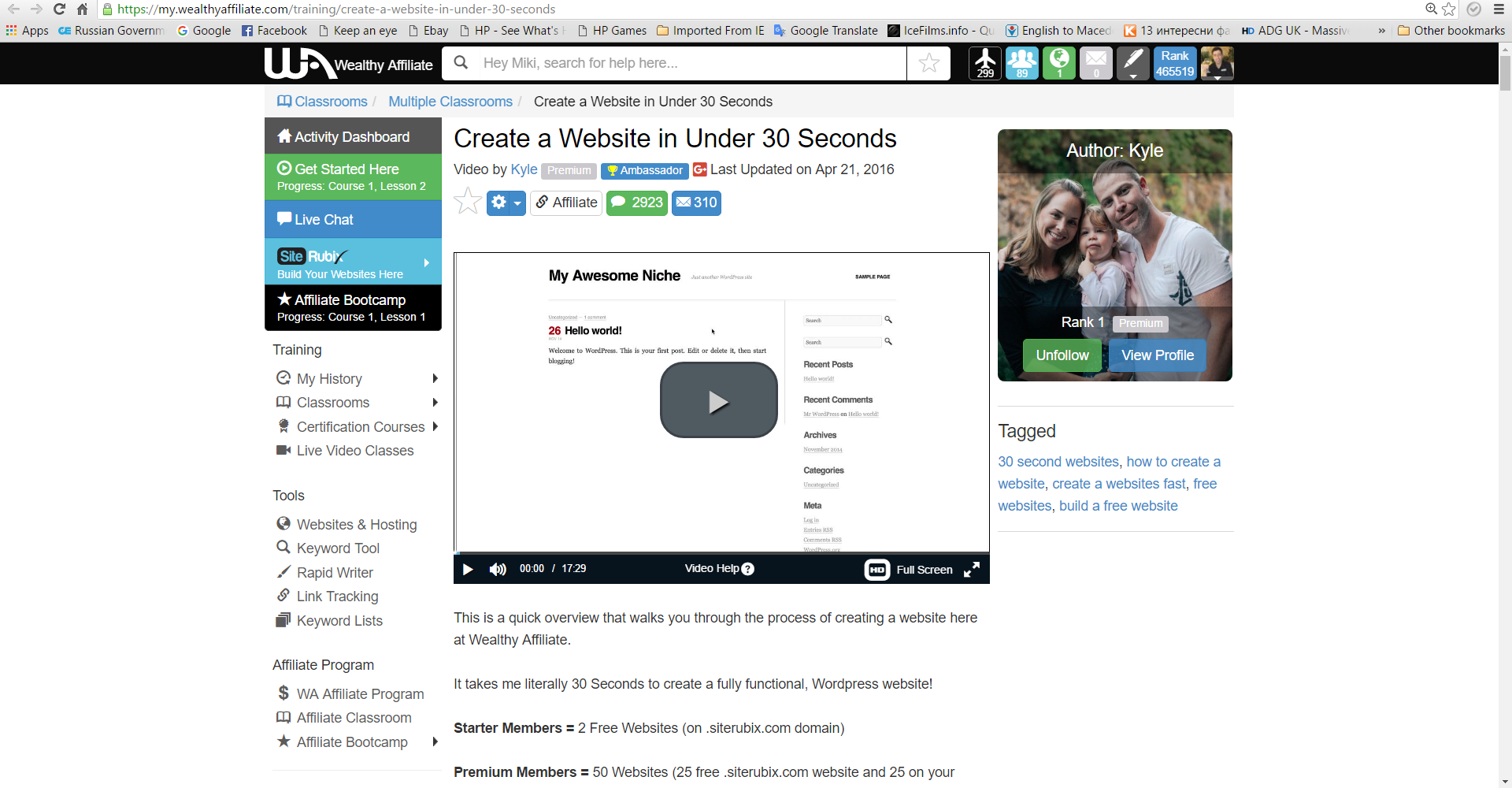Screen dimensions: 1512x788
Task: Unfollow Kyle
Action: tap(1062, 355)
